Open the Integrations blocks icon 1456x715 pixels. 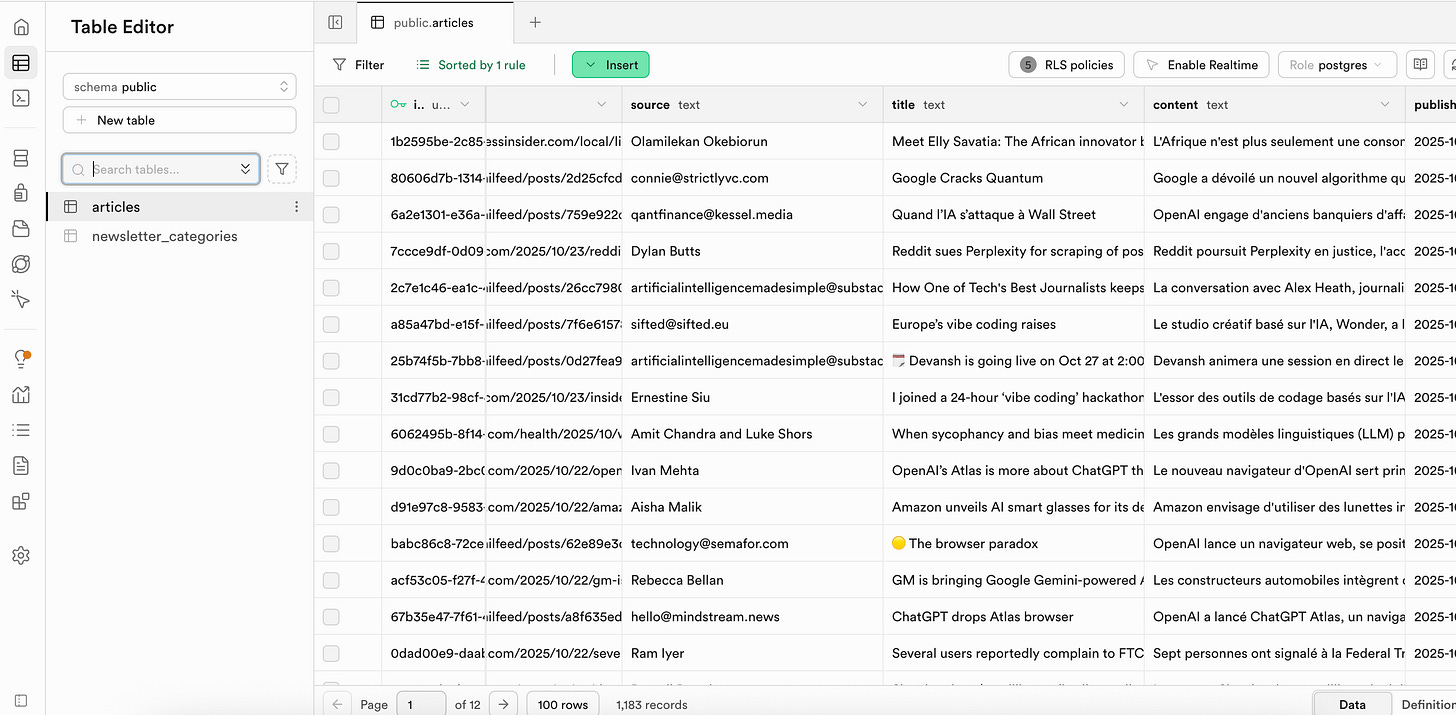pyautogui.click(x=21, y=502)
